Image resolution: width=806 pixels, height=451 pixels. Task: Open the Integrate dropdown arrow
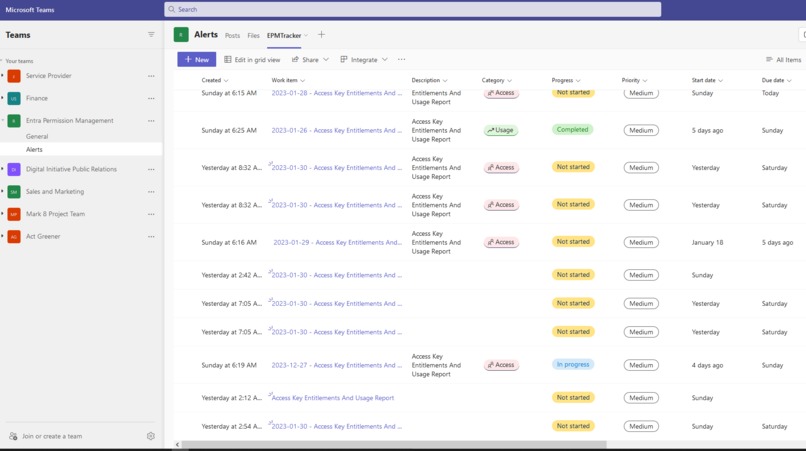click(x=384, y=60)
